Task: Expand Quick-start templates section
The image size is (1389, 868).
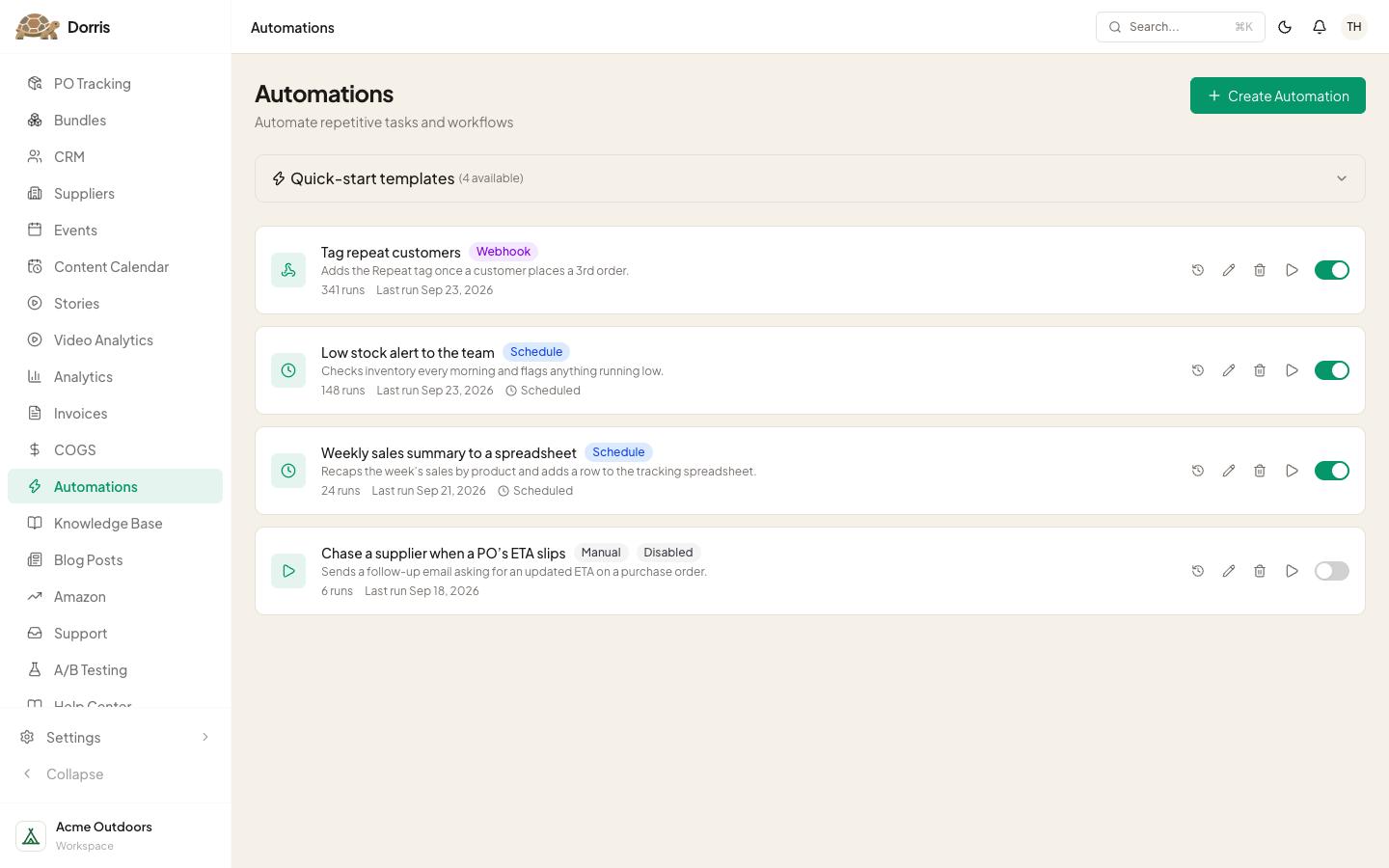Action: (810, 178)
